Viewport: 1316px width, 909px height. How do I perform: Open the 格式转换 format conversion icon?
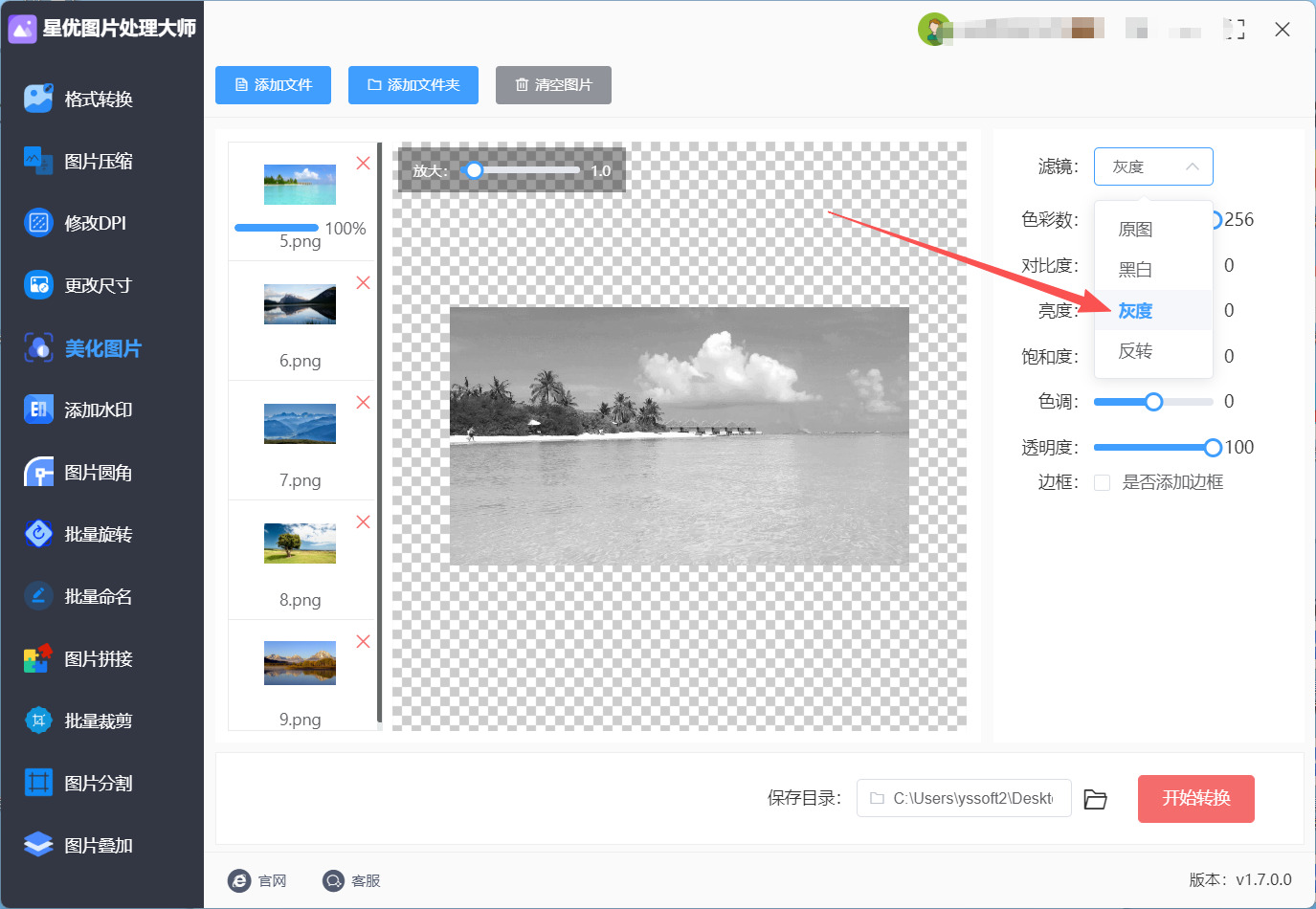(38, 99)
